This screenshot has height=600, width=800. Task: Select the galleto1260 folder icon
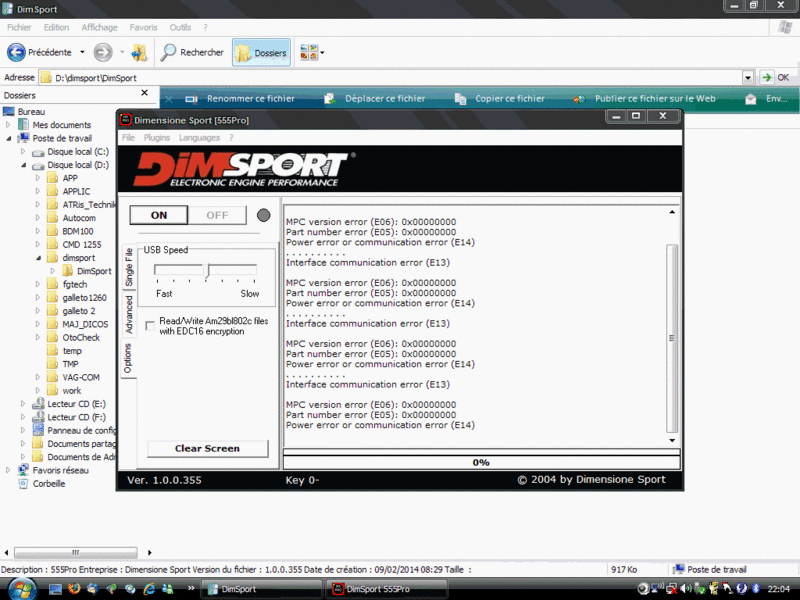52,297
